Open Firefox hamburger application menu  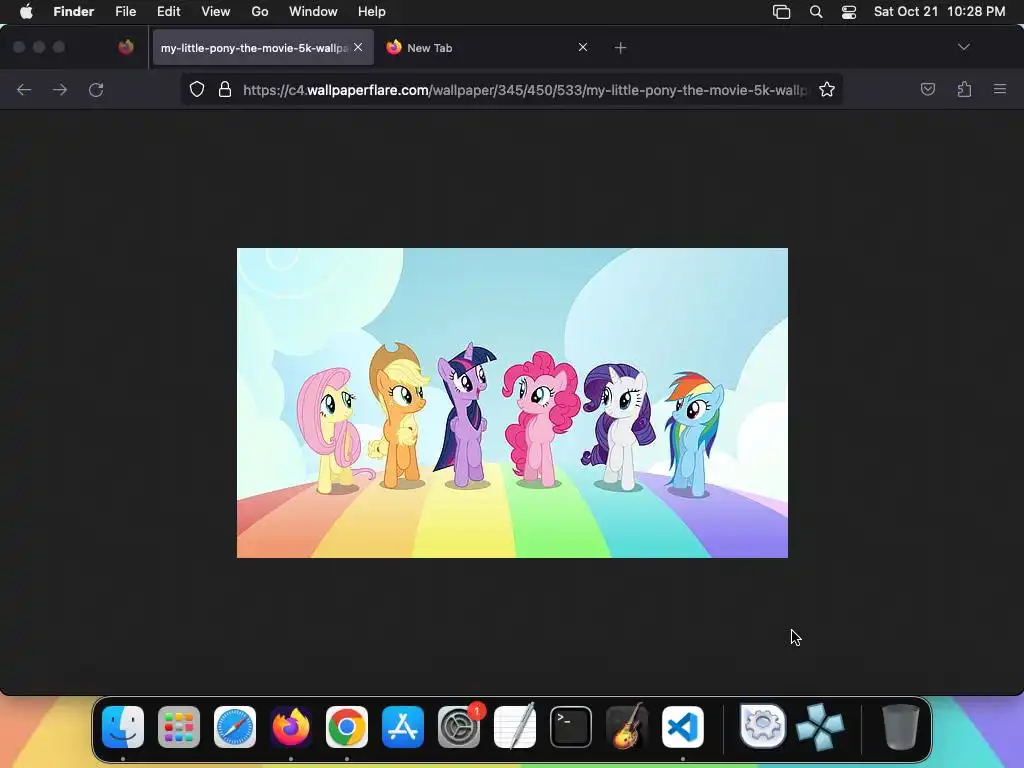tap(1000, 89)
